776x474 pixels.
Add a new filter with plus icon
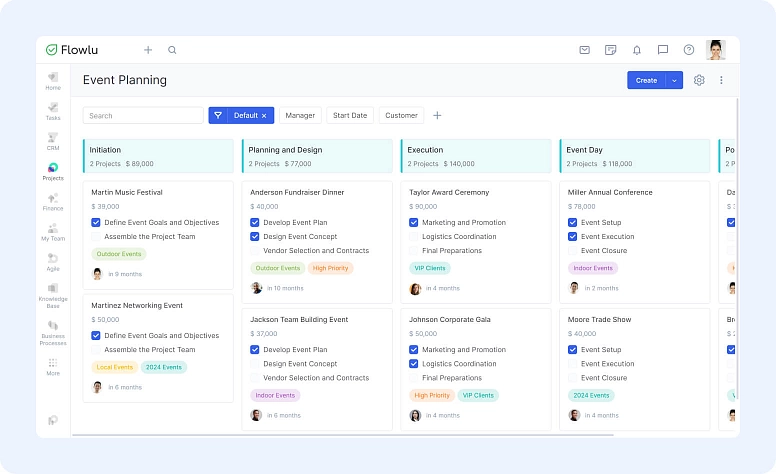(437, 116)
